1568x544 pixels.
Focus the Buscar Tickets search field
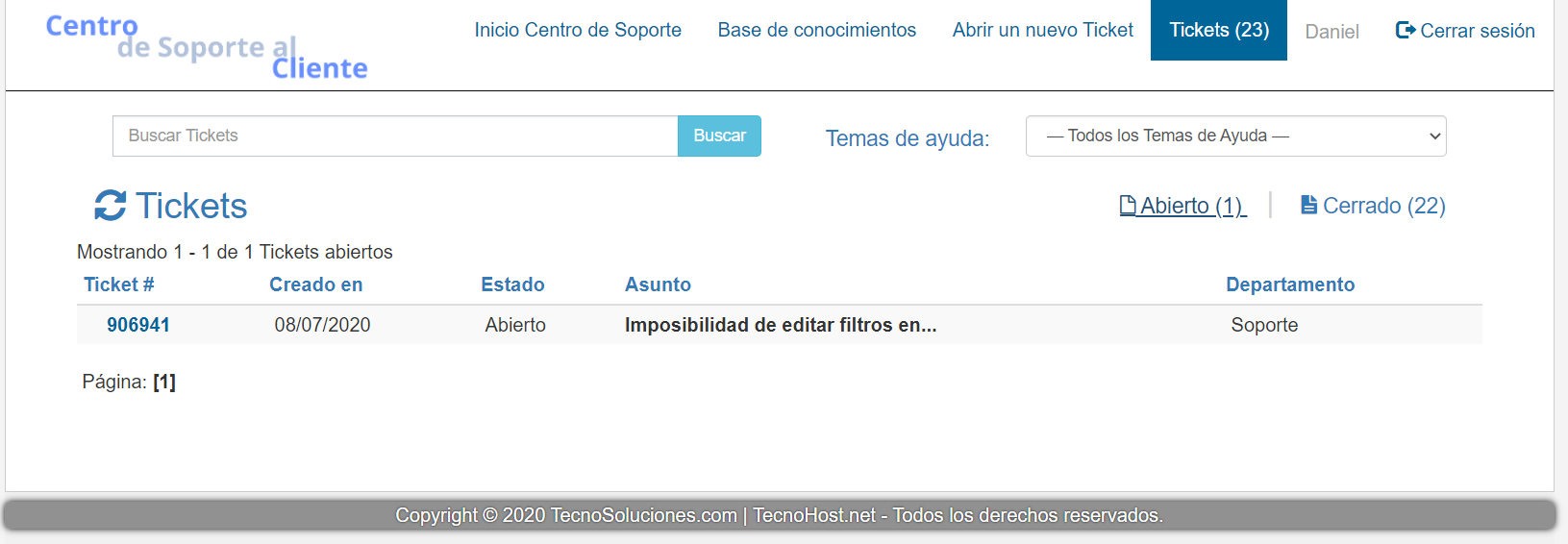point(395,136)
